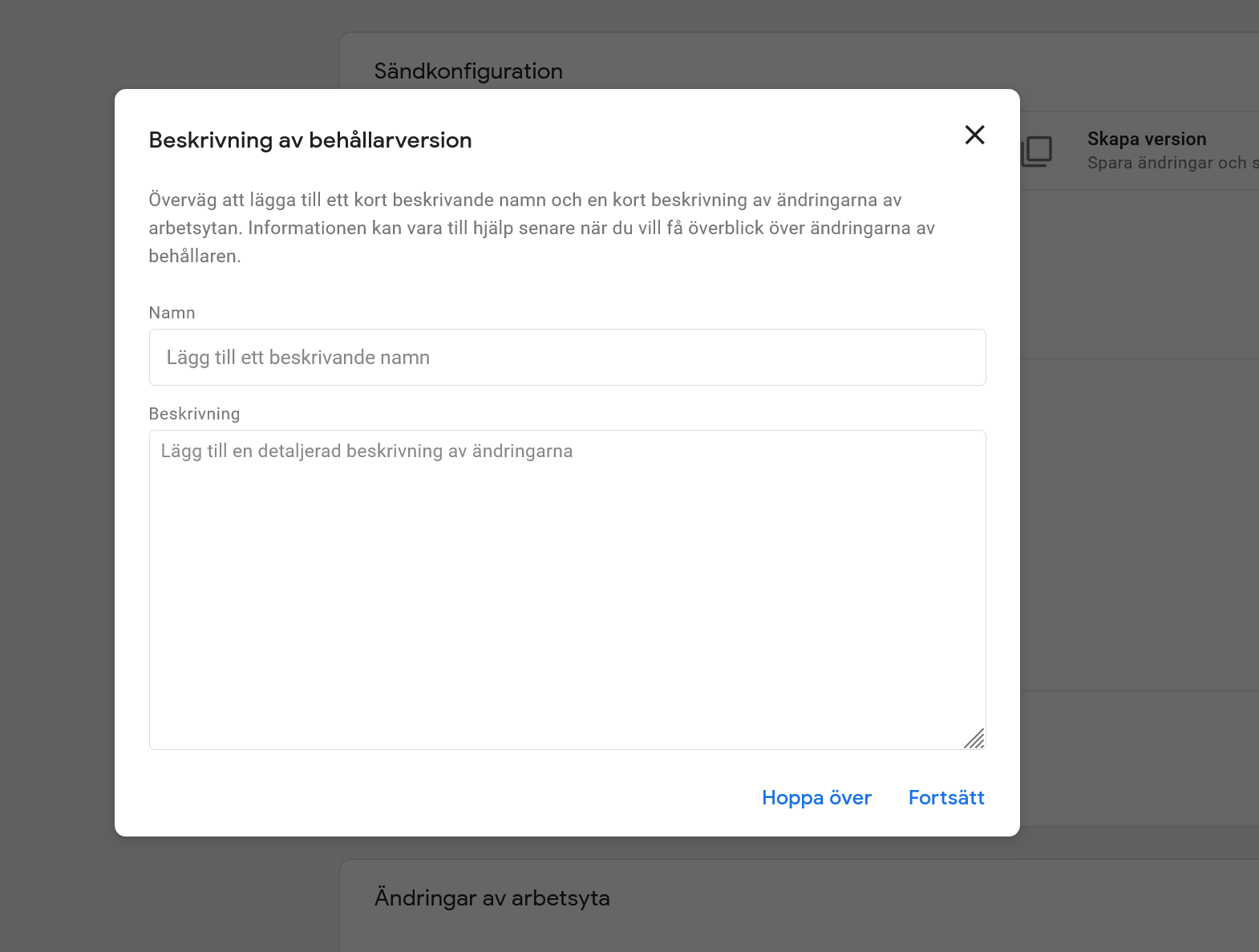Click the textarea resize handle
Image resolution: width=1259 pixels, height=952 pixels.
[x=976, y=739]
